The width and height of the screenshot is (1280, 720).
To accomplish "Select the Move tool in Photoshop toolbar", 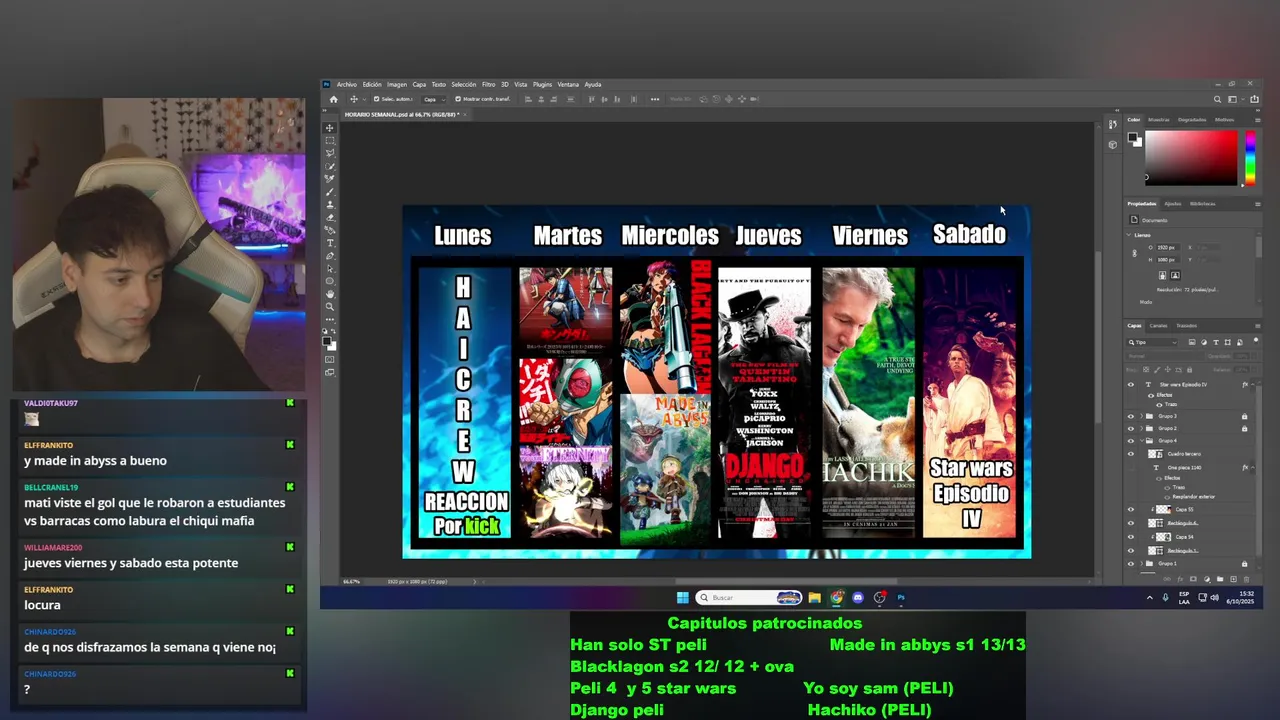I will [x=330, y=128].
